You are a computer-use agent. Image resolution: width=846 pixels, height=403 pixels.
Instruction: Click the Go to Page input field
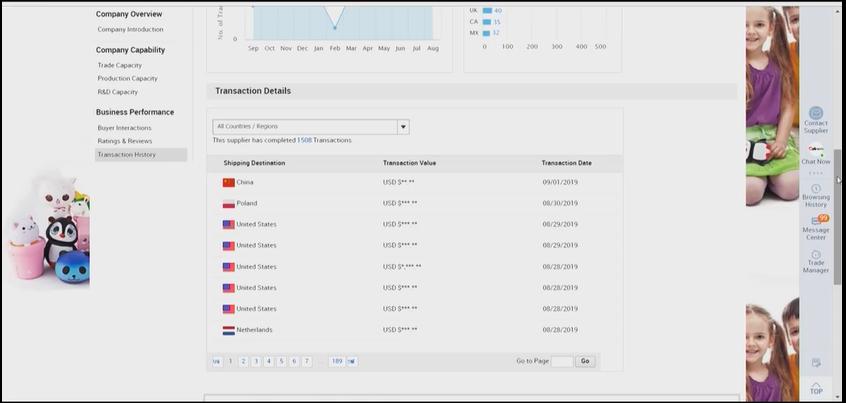[x=562, y=361]
